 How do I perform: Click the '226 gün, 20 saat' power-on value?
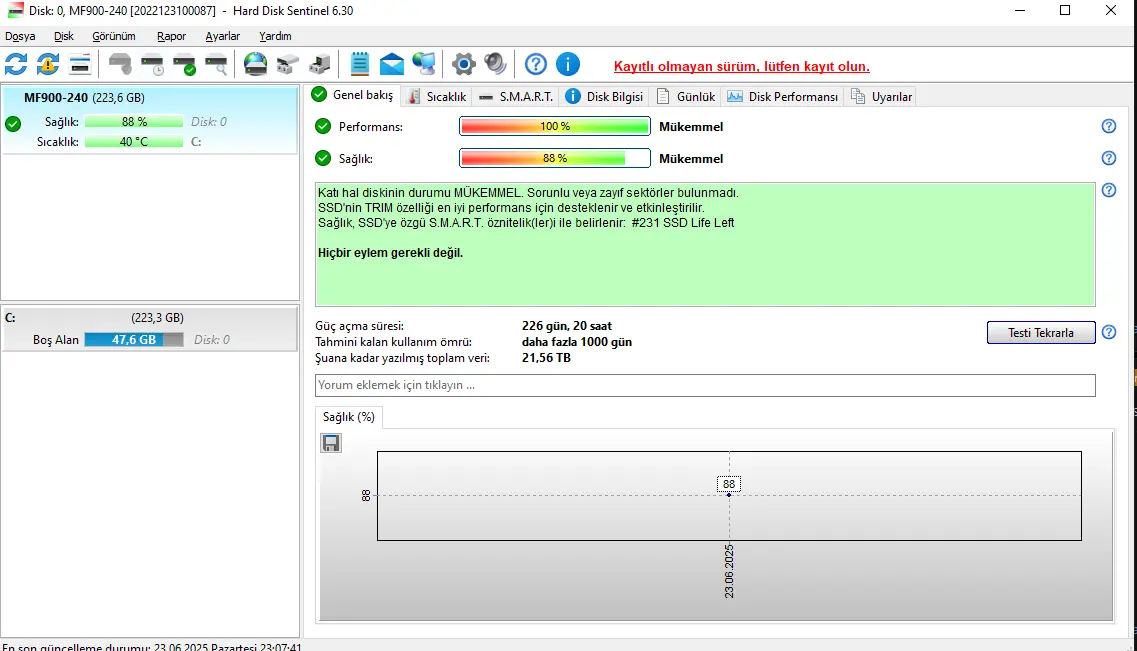[x=567, y=326]
